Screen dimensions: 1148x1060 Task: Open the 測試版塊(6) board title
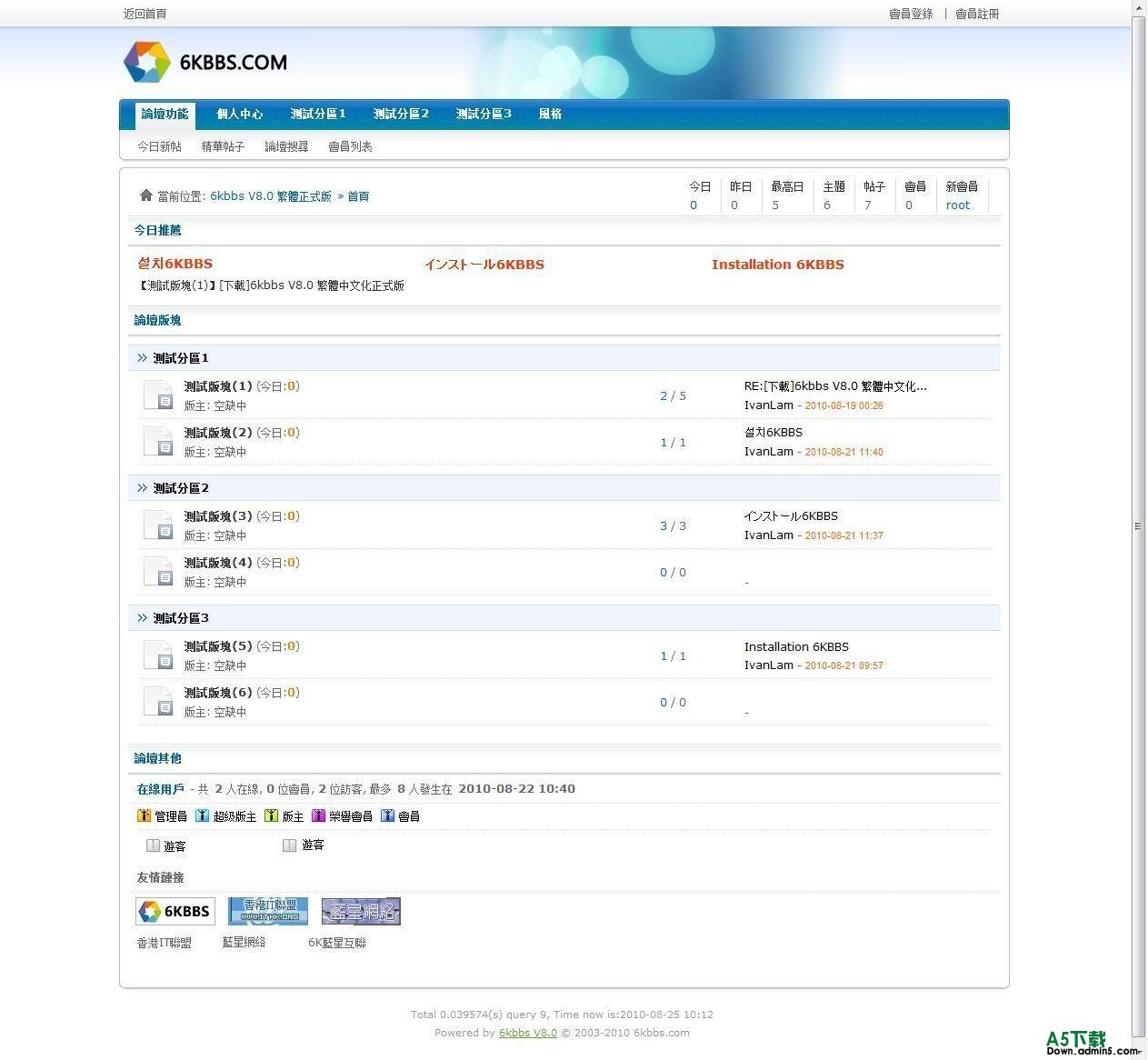[218, 693]
